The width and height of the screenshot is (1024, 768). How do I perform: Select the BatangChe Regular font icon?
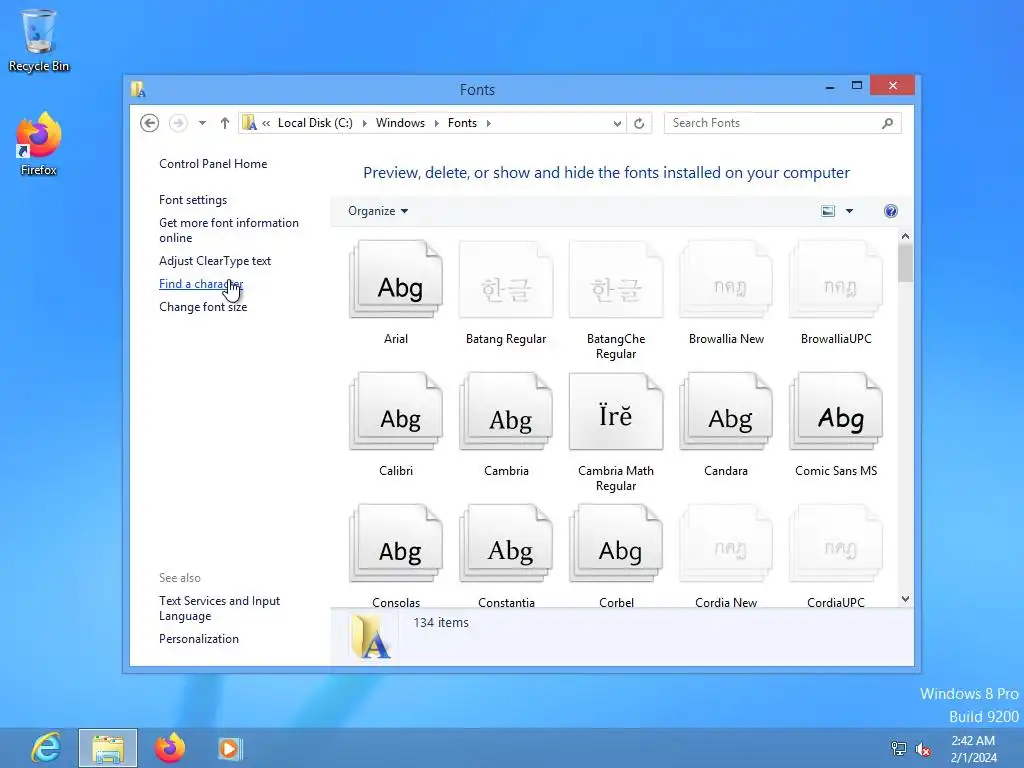(x=616, y=280)
